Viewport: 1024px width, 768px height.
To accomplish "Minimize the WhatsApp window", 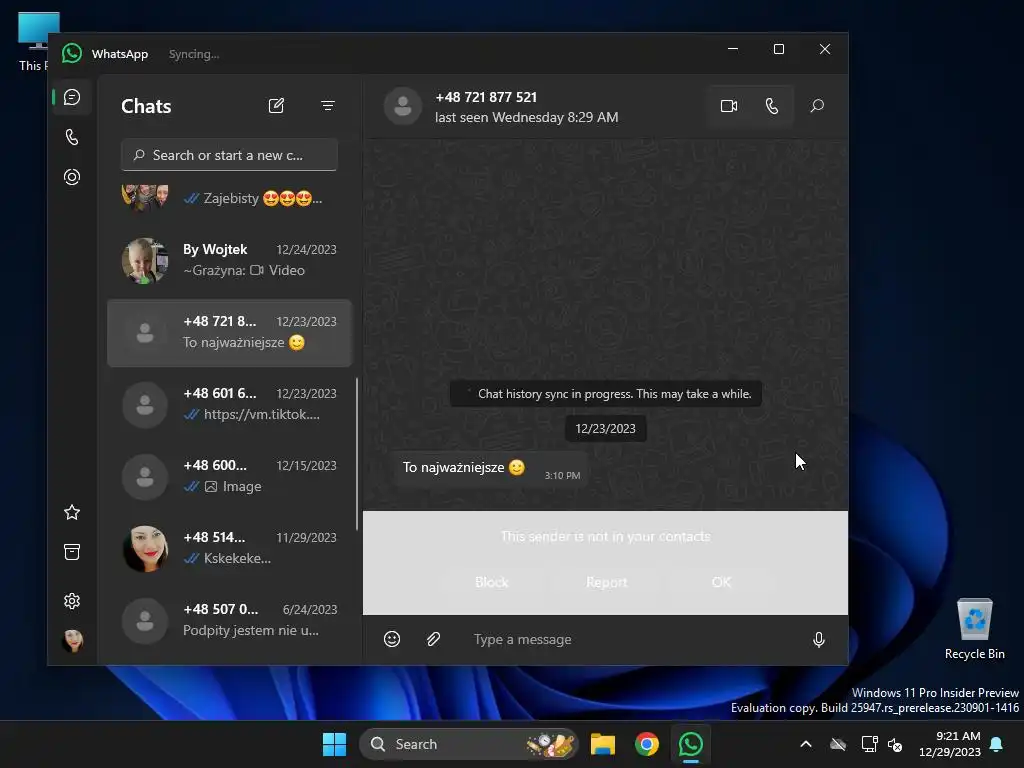I will 733,50.
